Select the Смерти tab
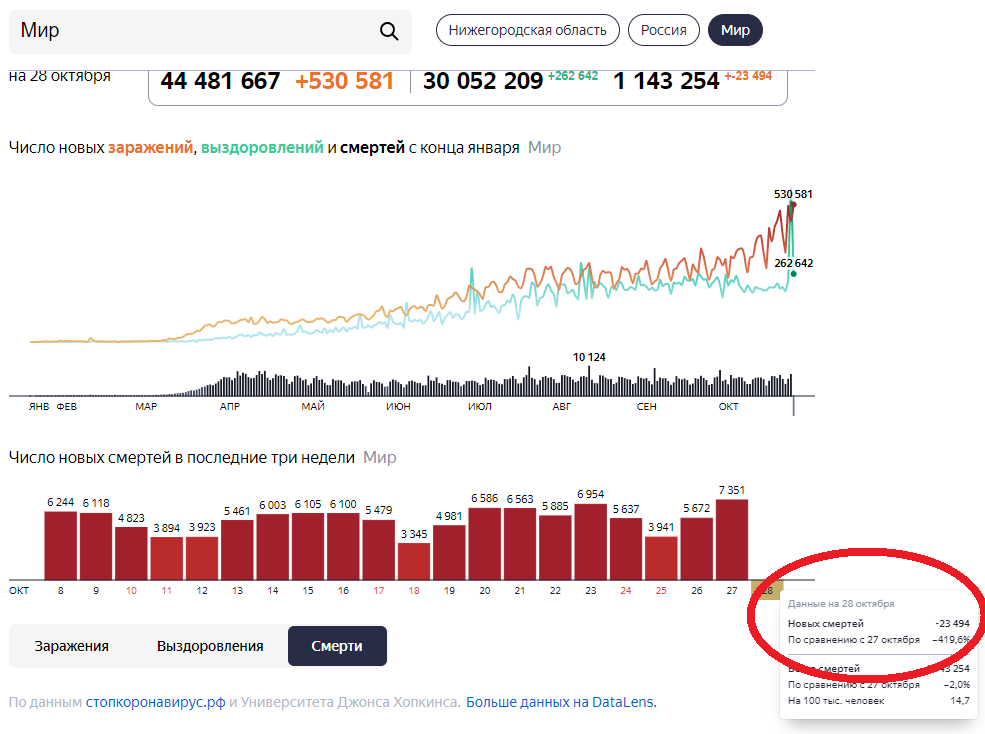This screenshot has width=985, height=734. pyautogui.click(x=337, y=646)
